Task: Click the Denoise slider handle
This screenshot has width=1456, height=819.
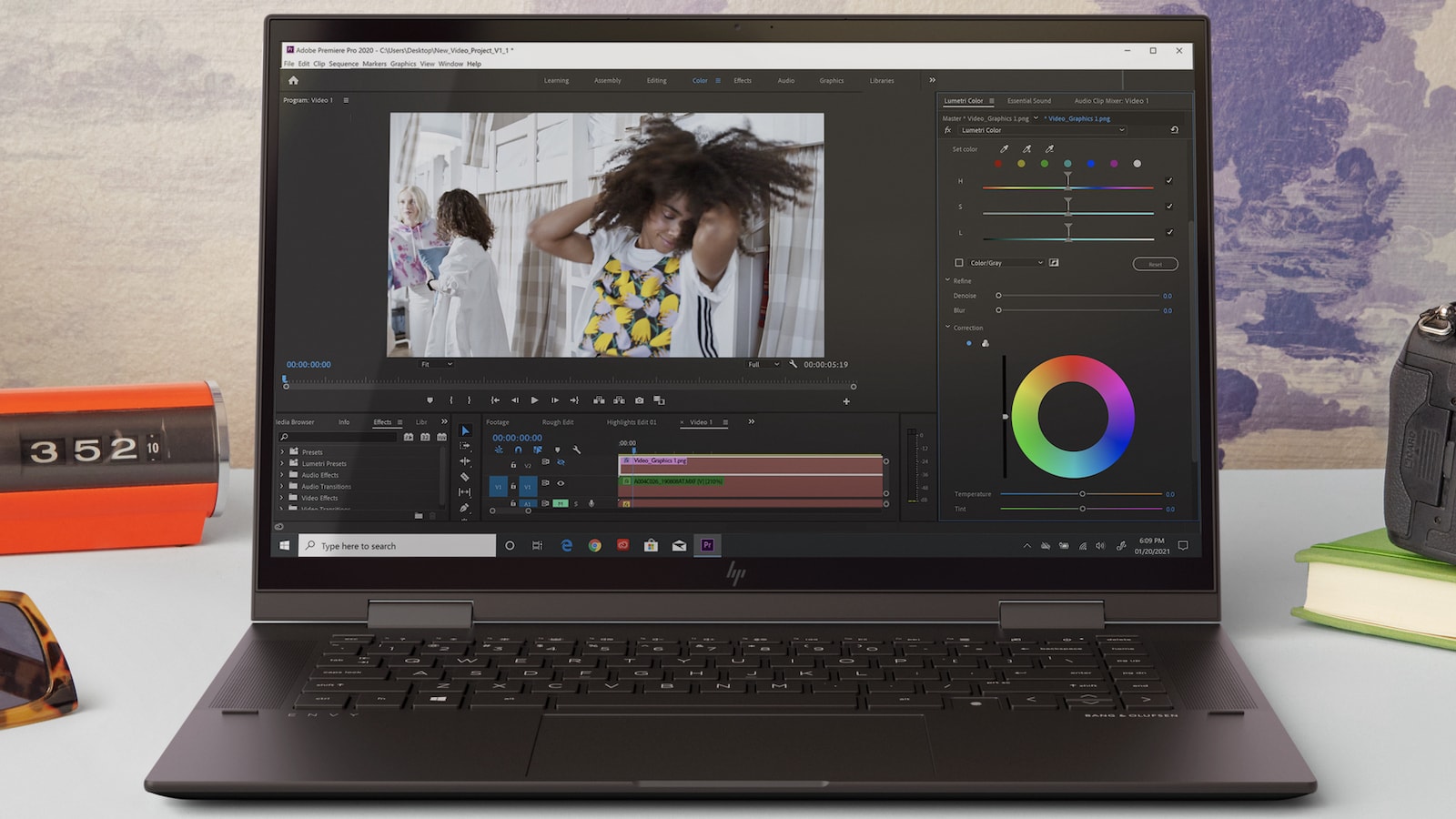Action: (998, 296)
